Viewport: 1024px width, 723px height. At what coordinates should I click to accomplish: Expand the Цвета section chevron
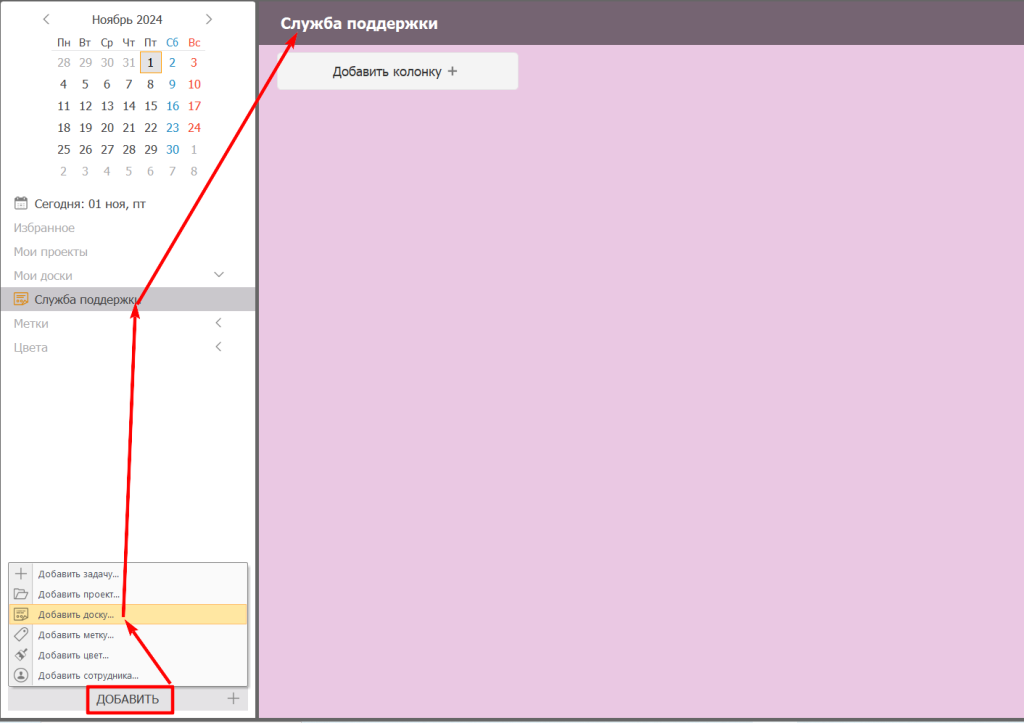point(219,347)
